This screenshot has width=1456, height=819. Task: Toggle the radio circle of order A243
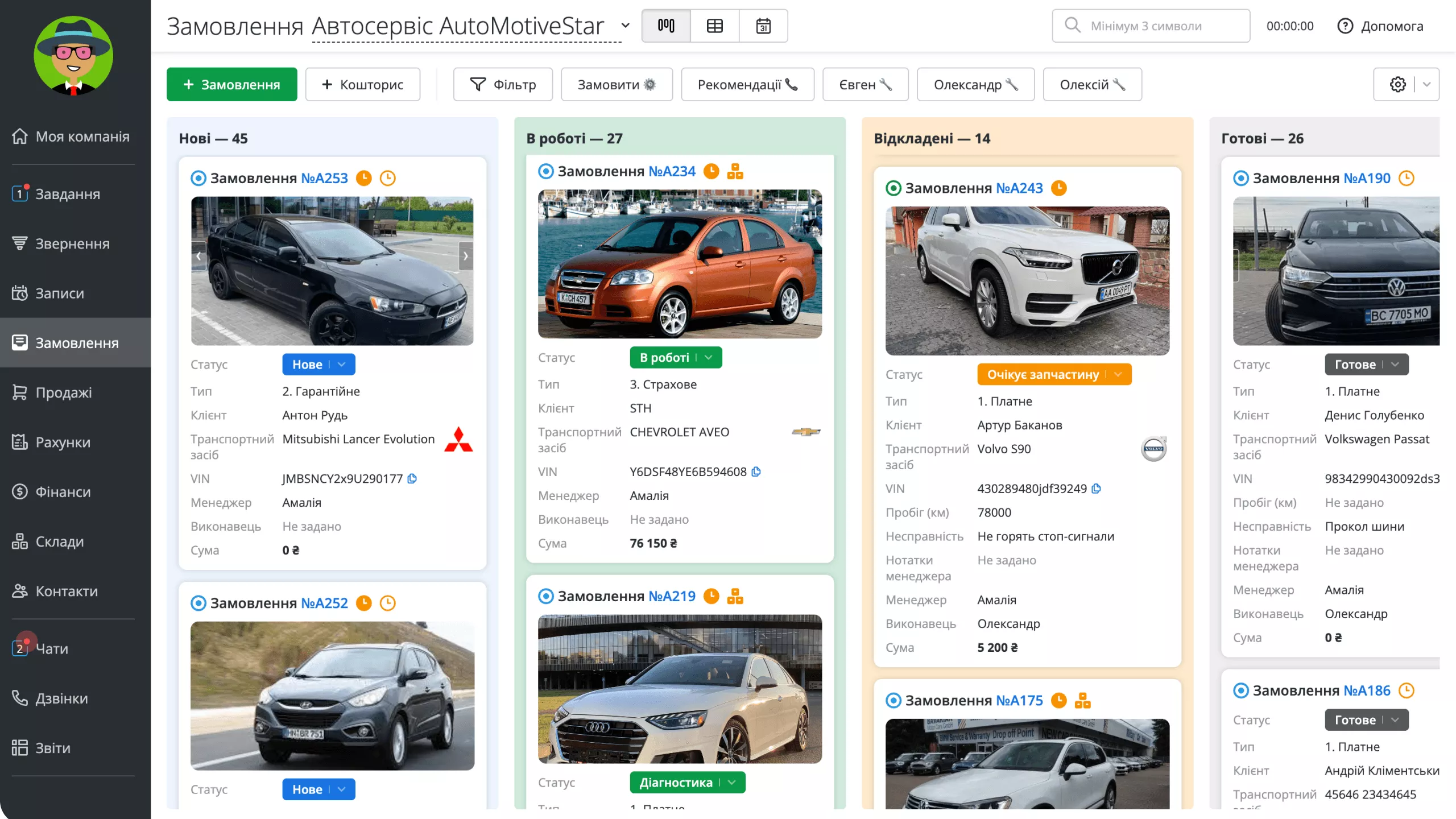click(x=894, y=188)
